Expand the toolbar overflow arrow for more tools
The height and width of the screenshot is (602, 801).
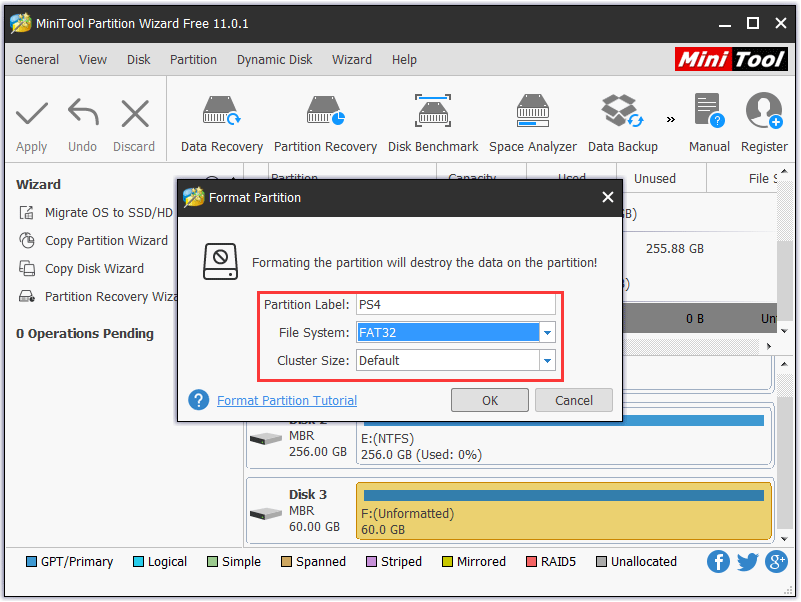[x=670, y=118]
